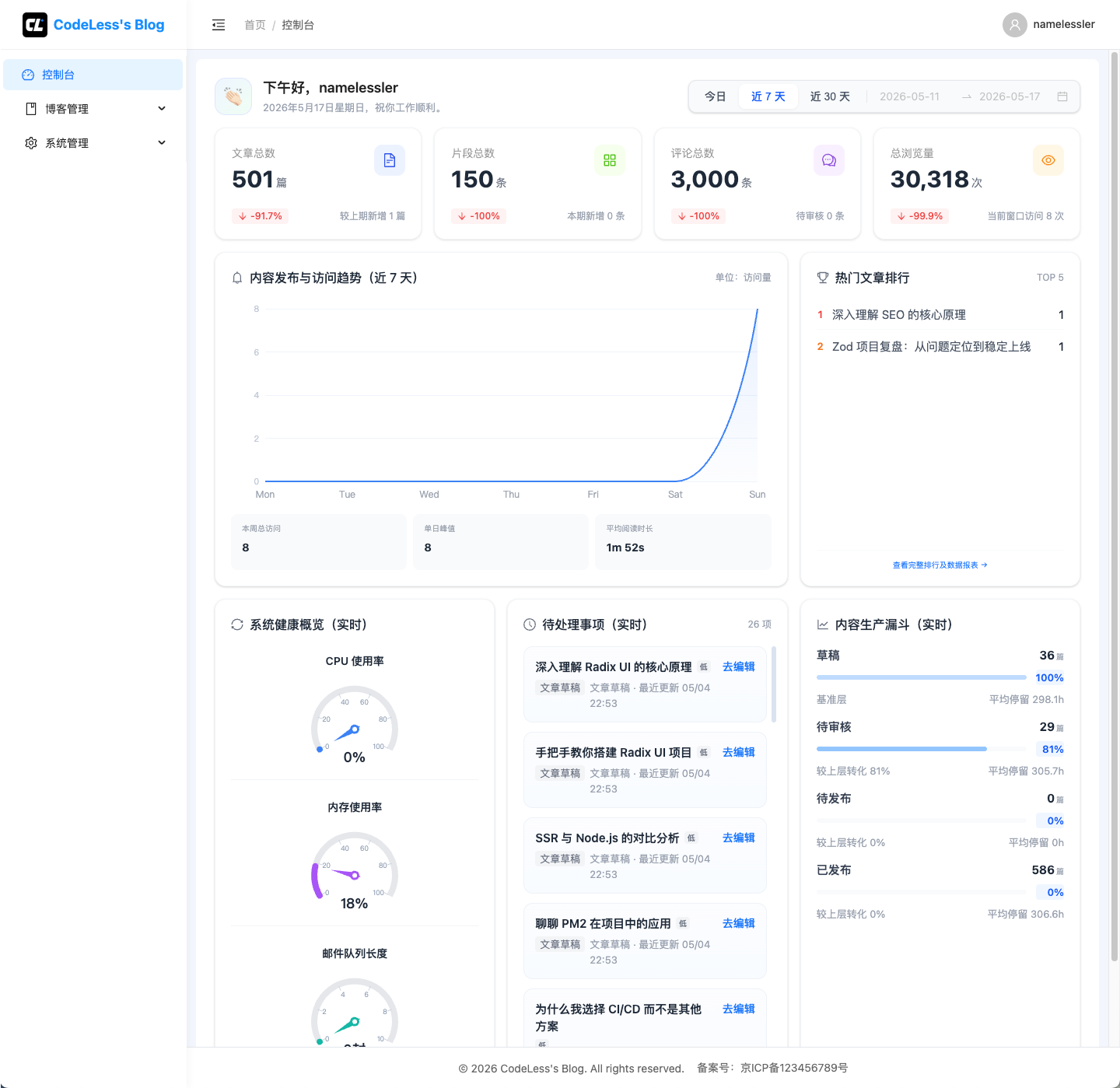Click 去编辑 for 手把手教你搭建 Radix UI 项目
Image resolution: width=1120 pixels, height=1088 pixels.
click(739, 752)
